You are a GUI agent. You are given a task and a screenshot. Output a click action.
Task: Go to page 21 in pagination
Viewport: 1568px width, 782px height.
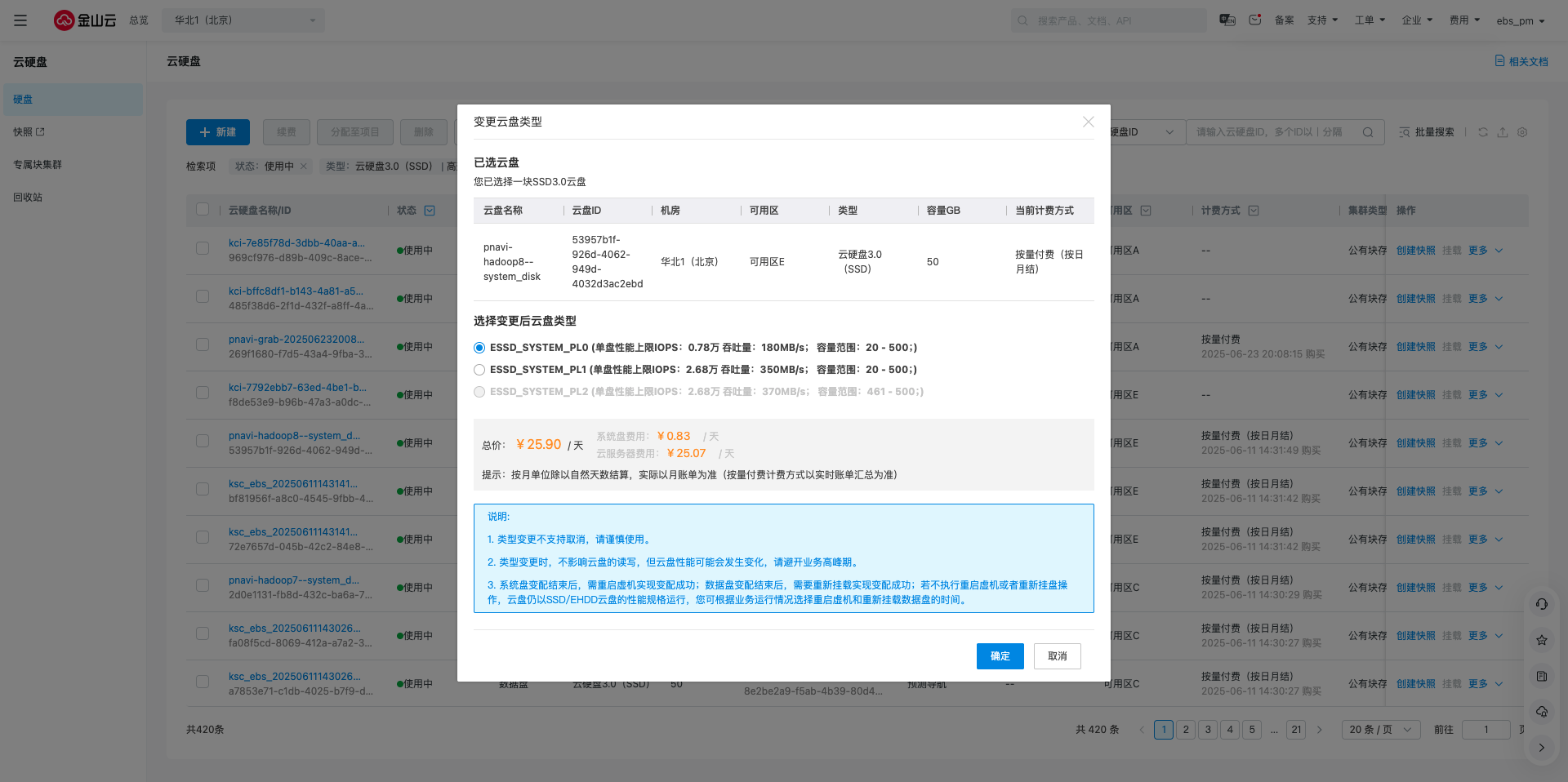pyautogui.click(x=1297, y=730)
